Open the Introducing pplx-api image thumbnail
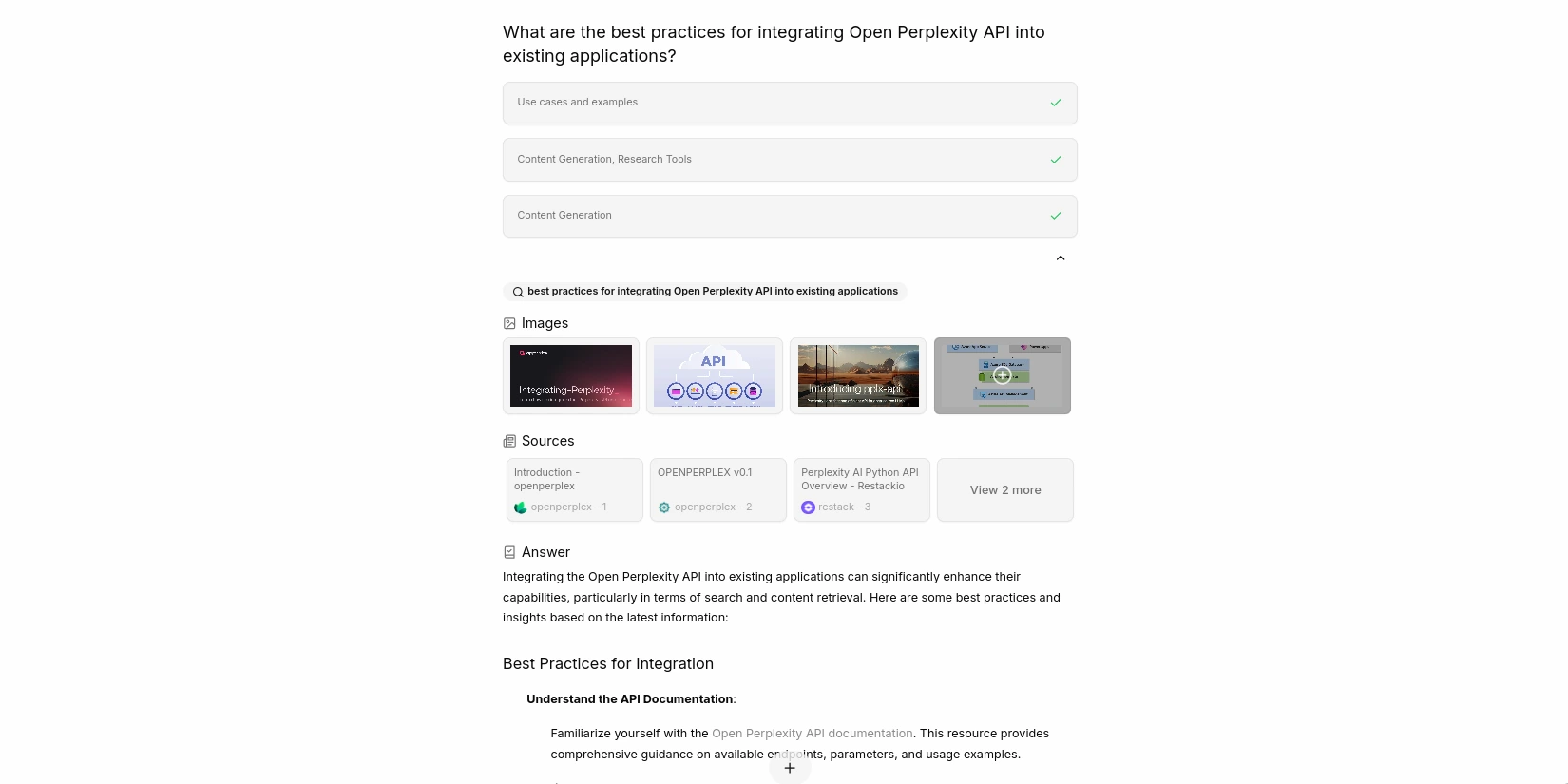The width and height of the screenshot is (1568, 784). click(x=858, y=375)
